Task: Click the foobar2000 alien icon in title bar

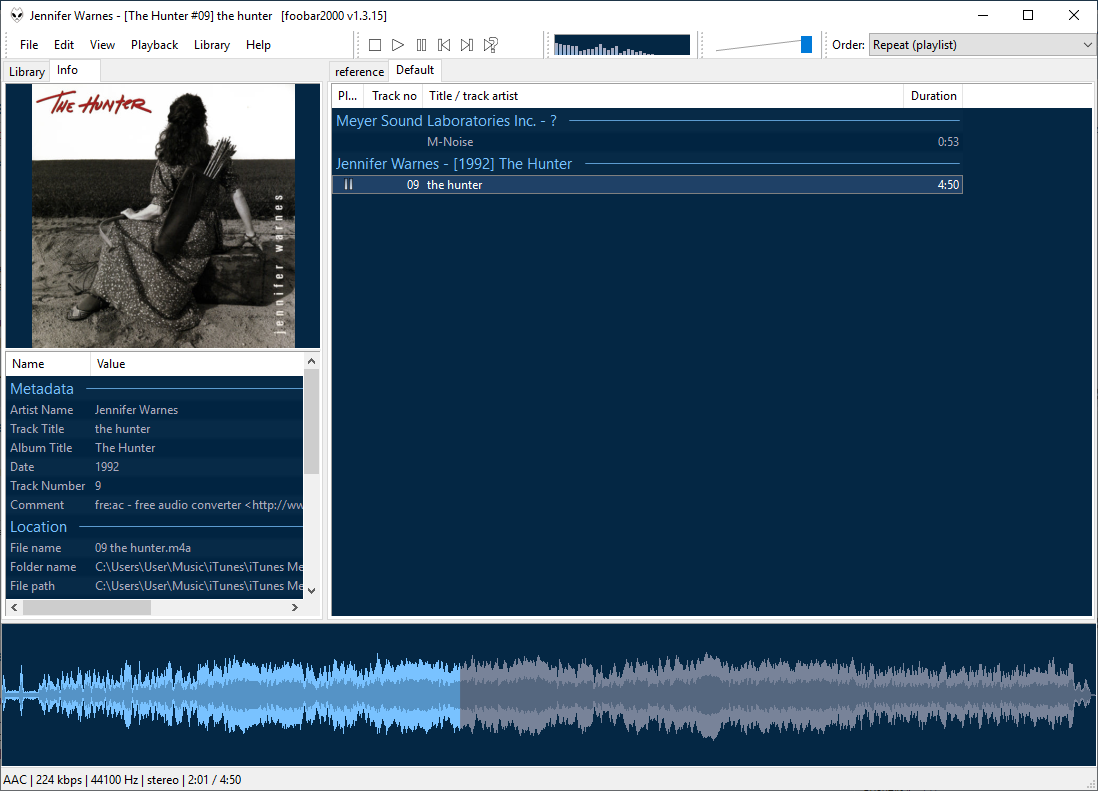Action: point(17,16)
